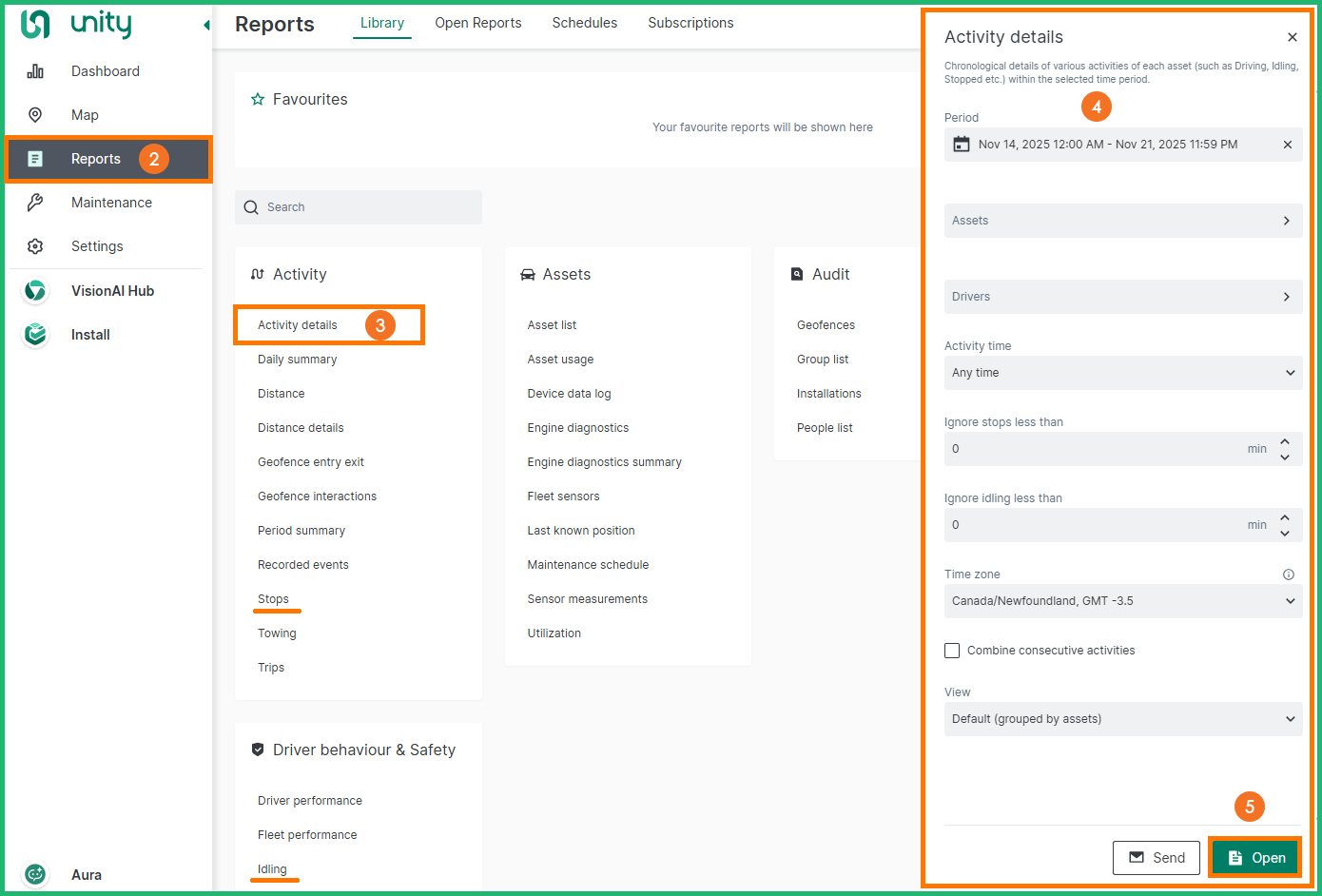1322x896 pixels.
Task: Expand the Assets selector
Action: click(x=1122, y=221)
